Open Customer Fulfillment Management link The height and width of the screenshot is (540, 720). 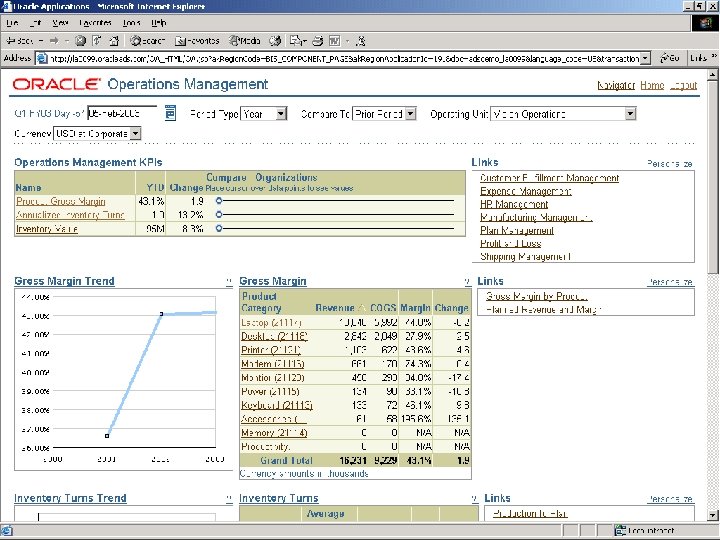[550, 178]
